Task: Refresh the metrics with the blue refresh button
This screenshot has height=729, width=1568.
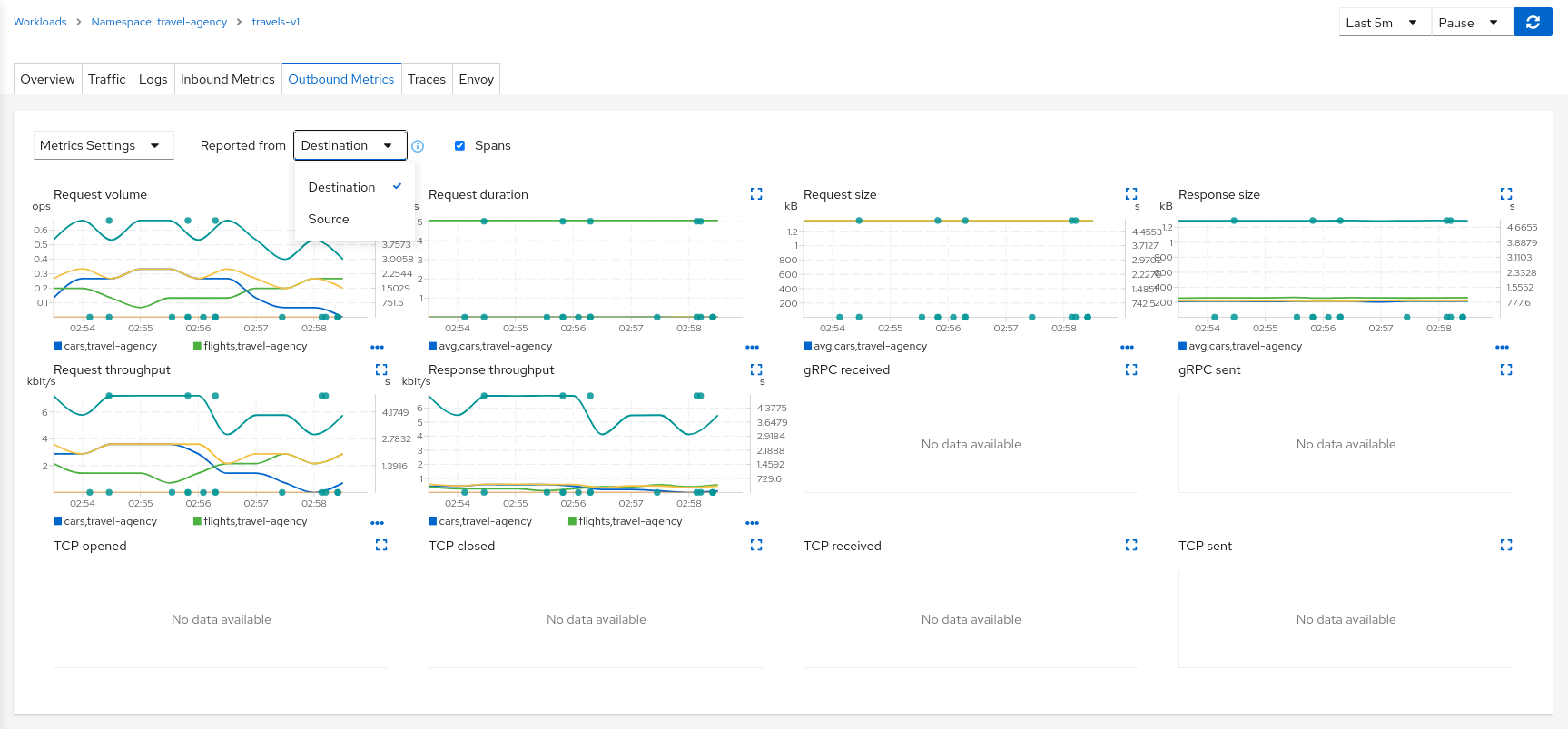Action: pyautogui.click(x=1533, y=23)
